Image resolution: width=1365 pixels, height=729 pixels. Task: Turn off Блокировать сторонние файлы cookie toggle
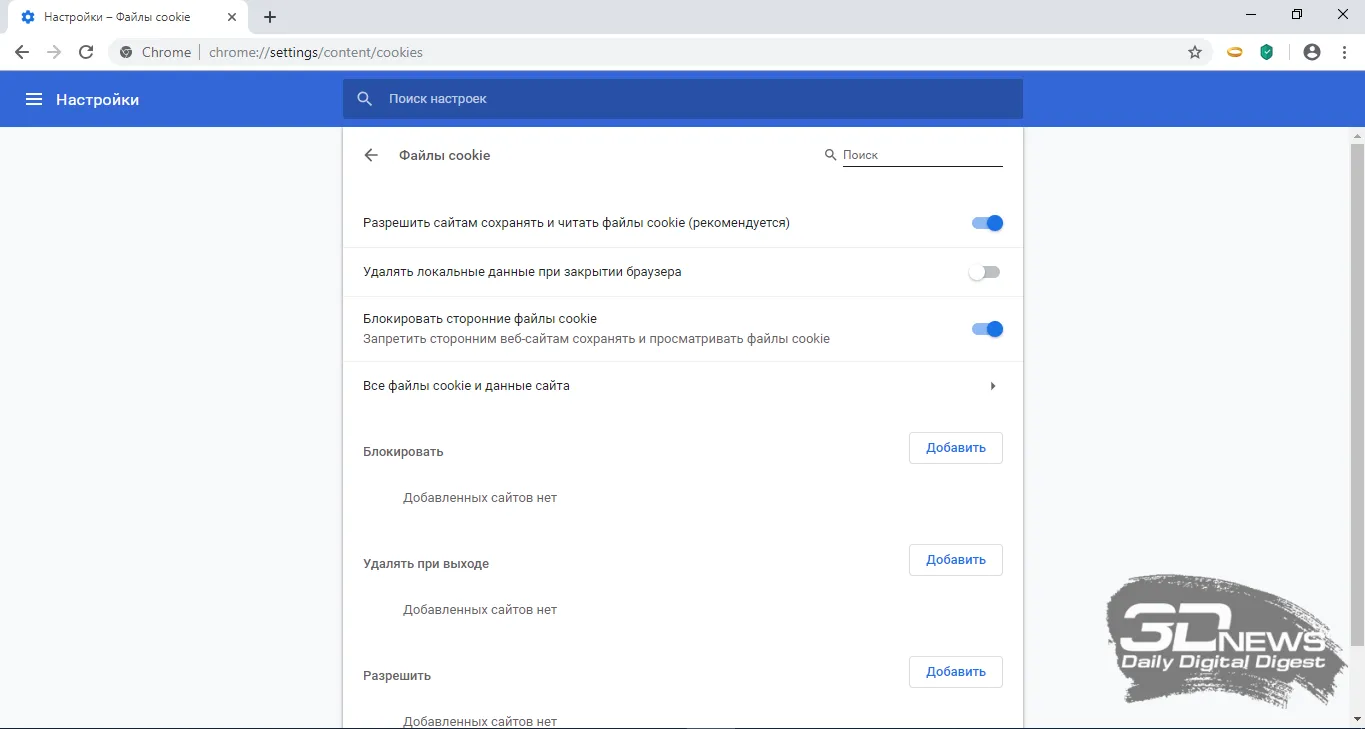pos(987,329)
